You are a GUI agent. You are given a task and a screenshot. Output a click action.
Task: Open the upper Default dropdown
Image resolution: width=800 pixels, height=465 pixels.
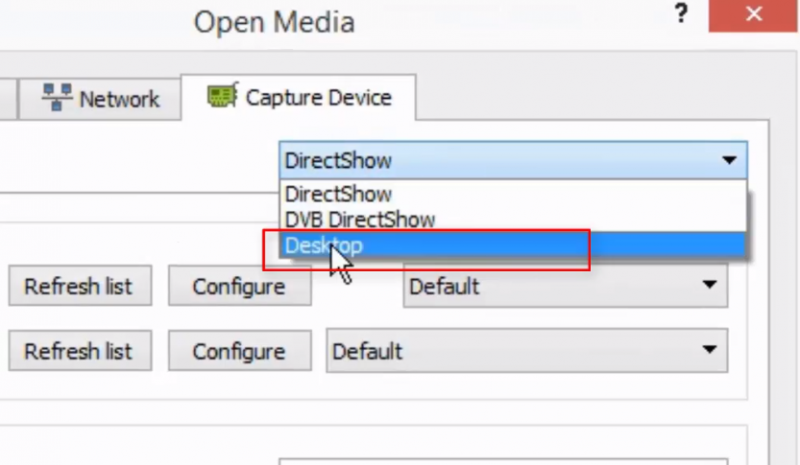(x=565, y=287)
